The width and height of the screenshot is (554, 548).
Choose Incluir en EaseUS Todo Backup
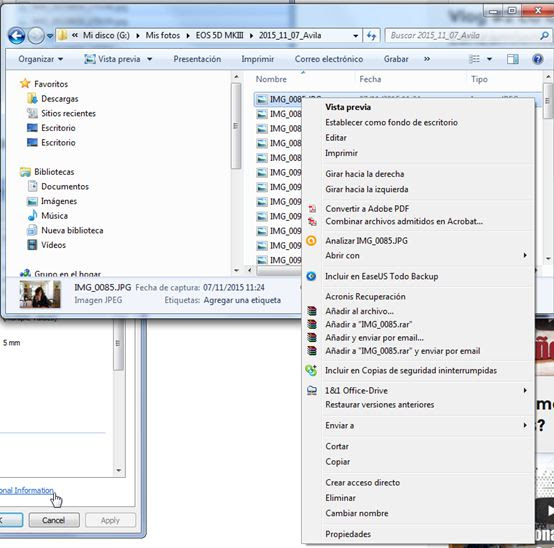(x=382, y=276)
